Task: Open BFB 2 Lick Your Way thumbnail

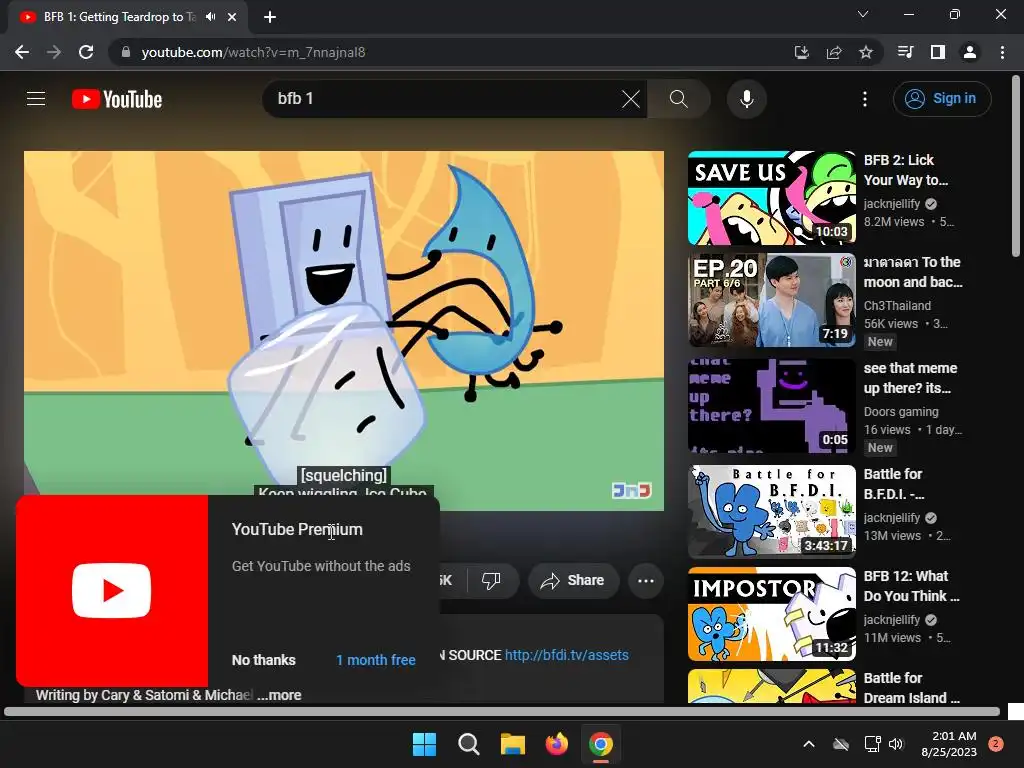Action: coord(771,198)
